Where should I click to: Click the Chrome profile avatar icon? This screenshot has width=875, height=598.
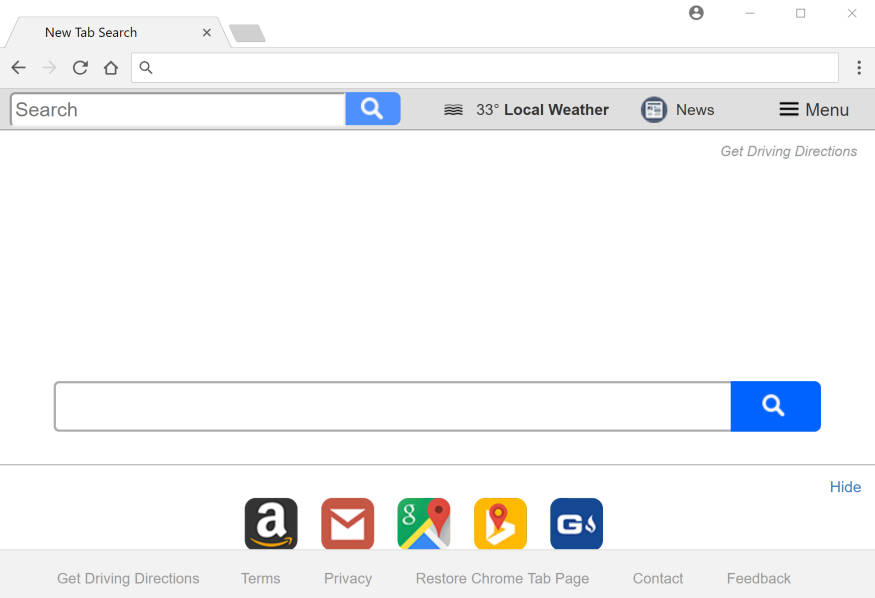tap(696, 13)
